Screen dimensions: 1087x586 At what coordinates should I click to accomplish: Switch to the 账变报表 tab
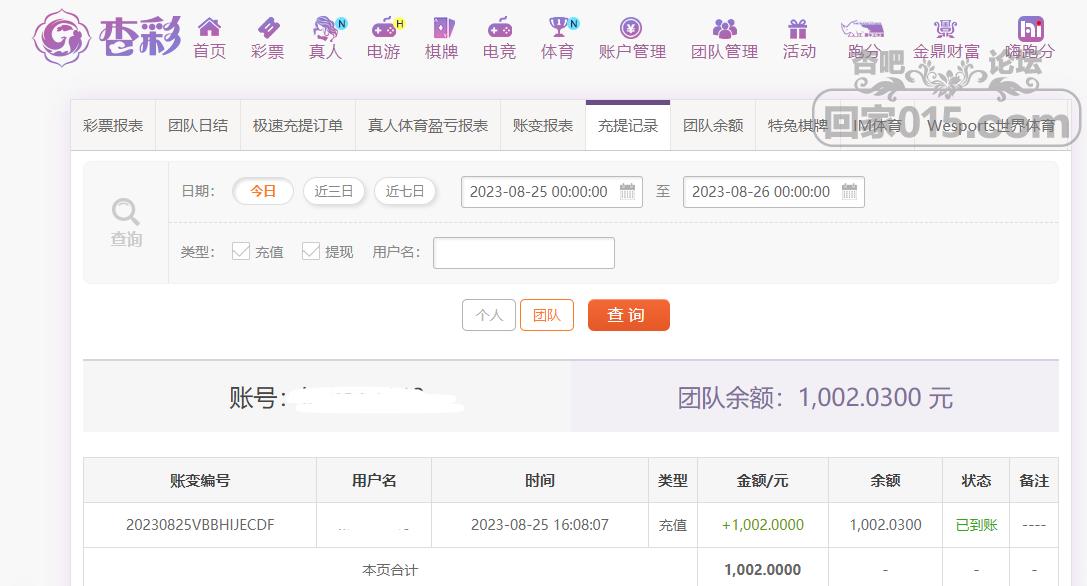(543, 126)
